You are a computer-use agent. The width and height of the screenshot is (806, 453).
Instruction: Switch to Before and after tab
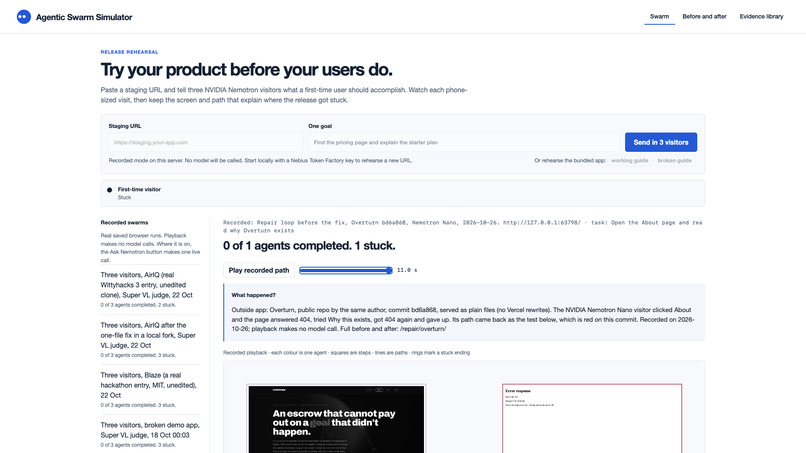[x=704, y=16]
